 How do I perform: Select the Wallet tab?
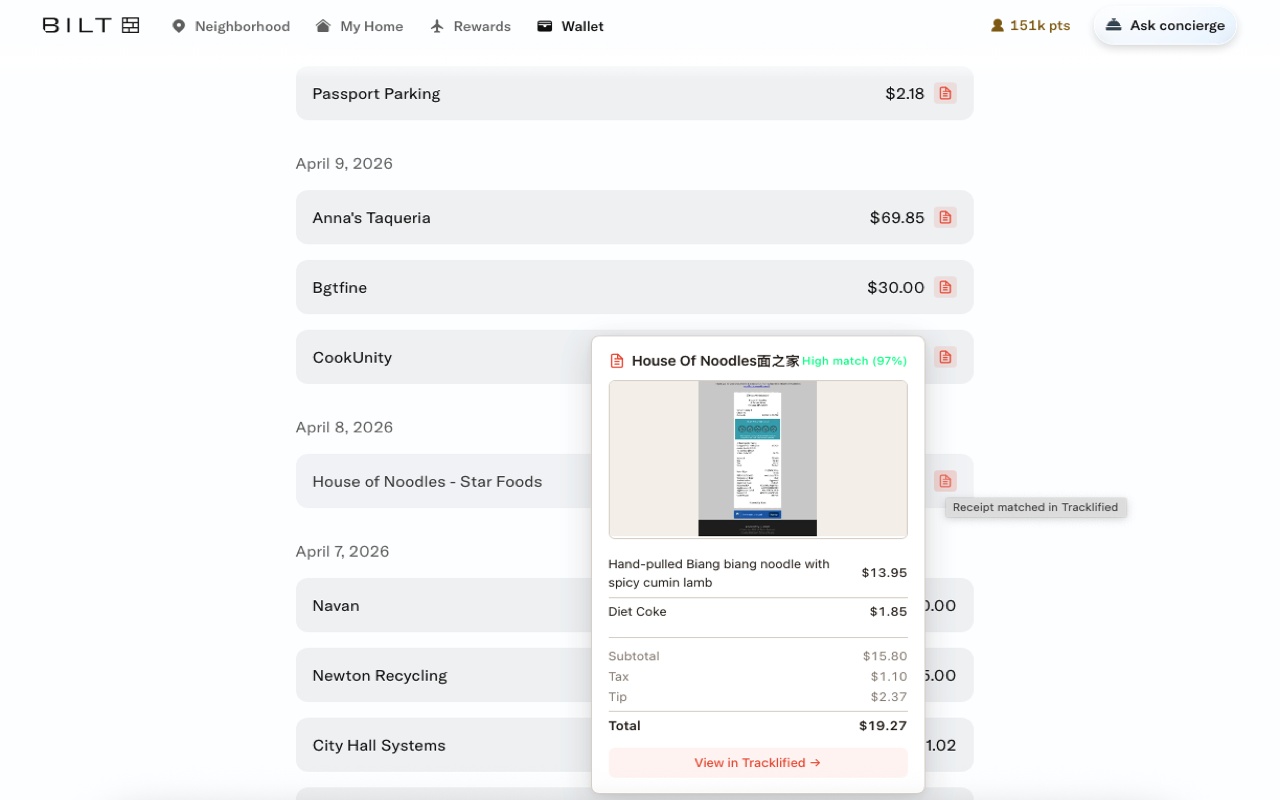[x=570, y=26]
